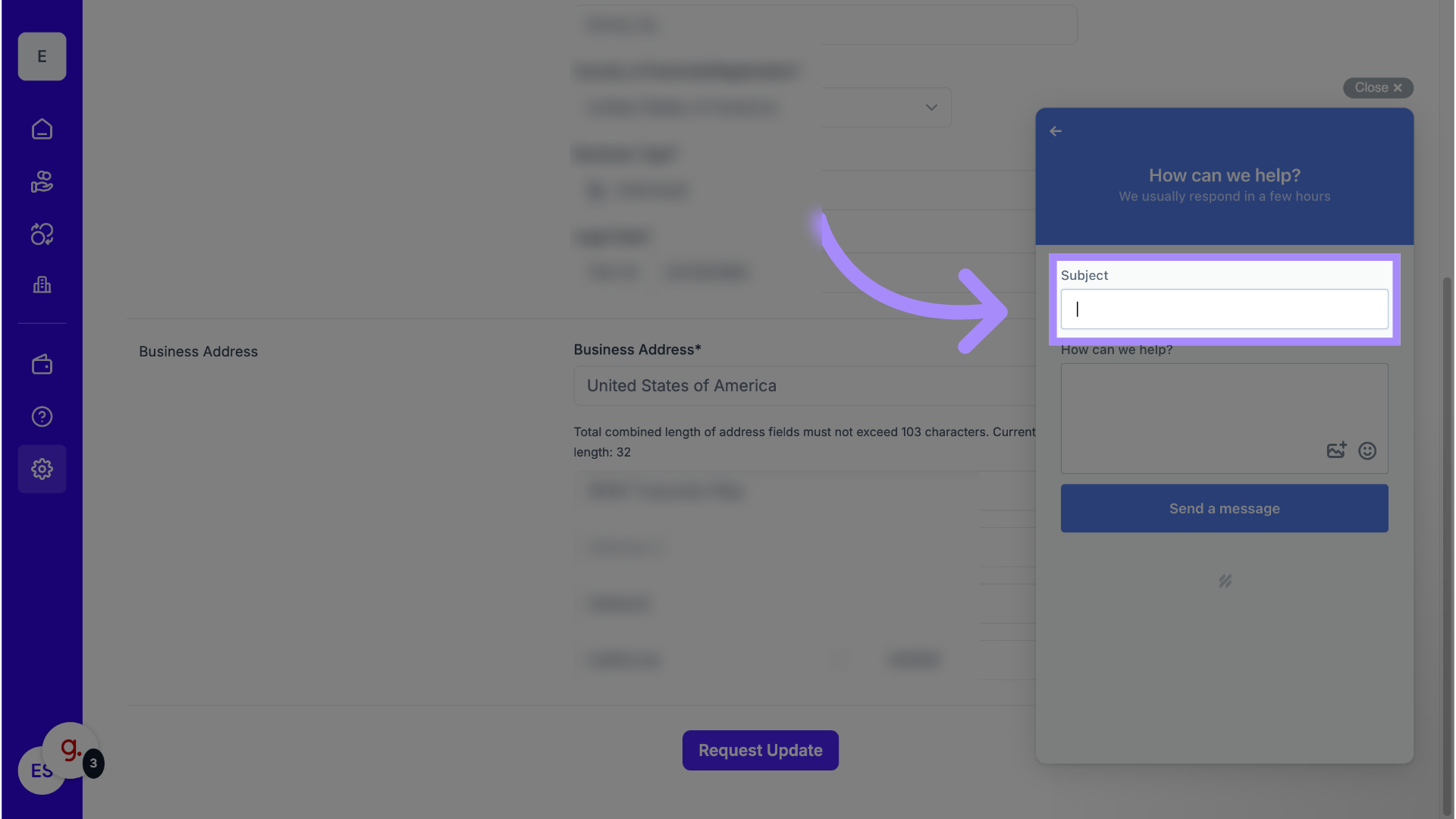The height and width of the screenshot is (819, 1456).
Task: Open the settings gear icon
Action: pos(42,469)
